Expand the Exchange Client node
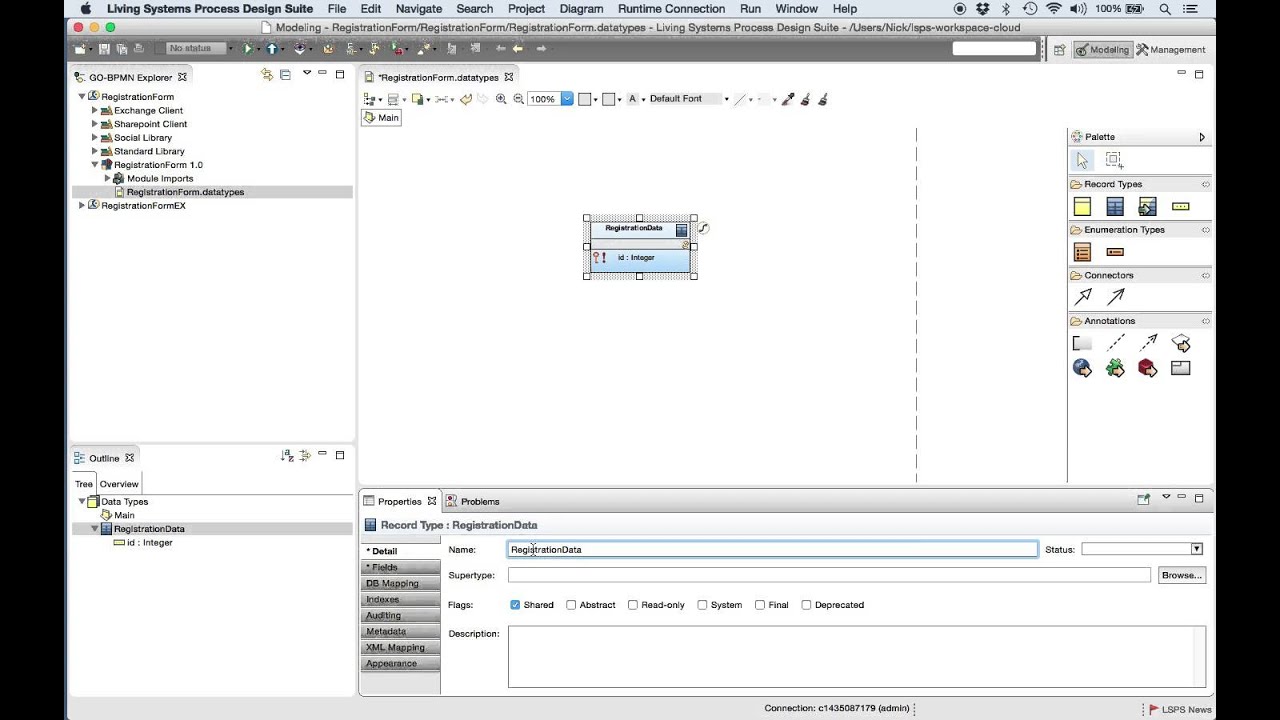The height and width of the screenshot is (720, 1280). 95,111
